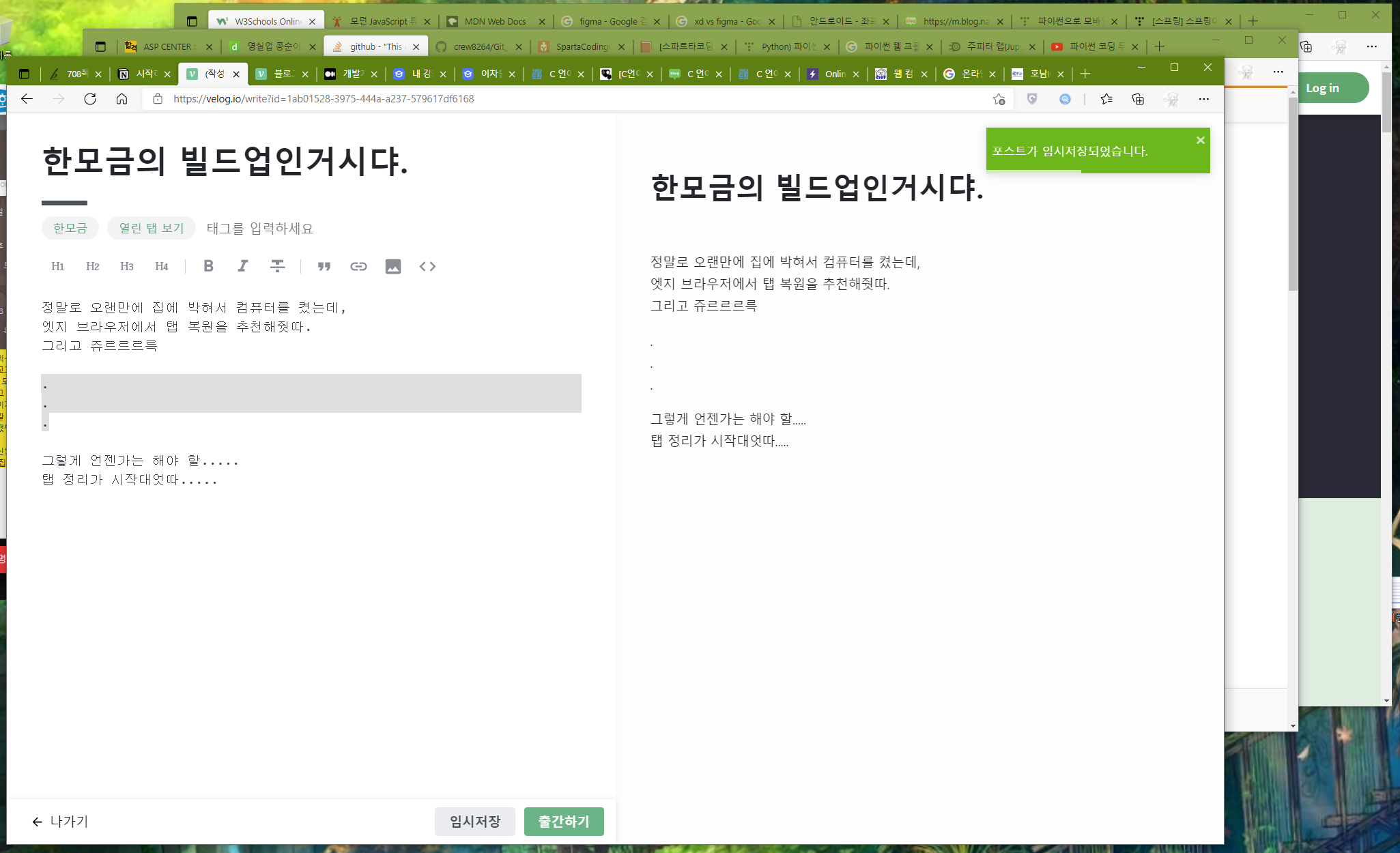Add this page to favorites with the star-plus icon

click(x=999, y=99)
